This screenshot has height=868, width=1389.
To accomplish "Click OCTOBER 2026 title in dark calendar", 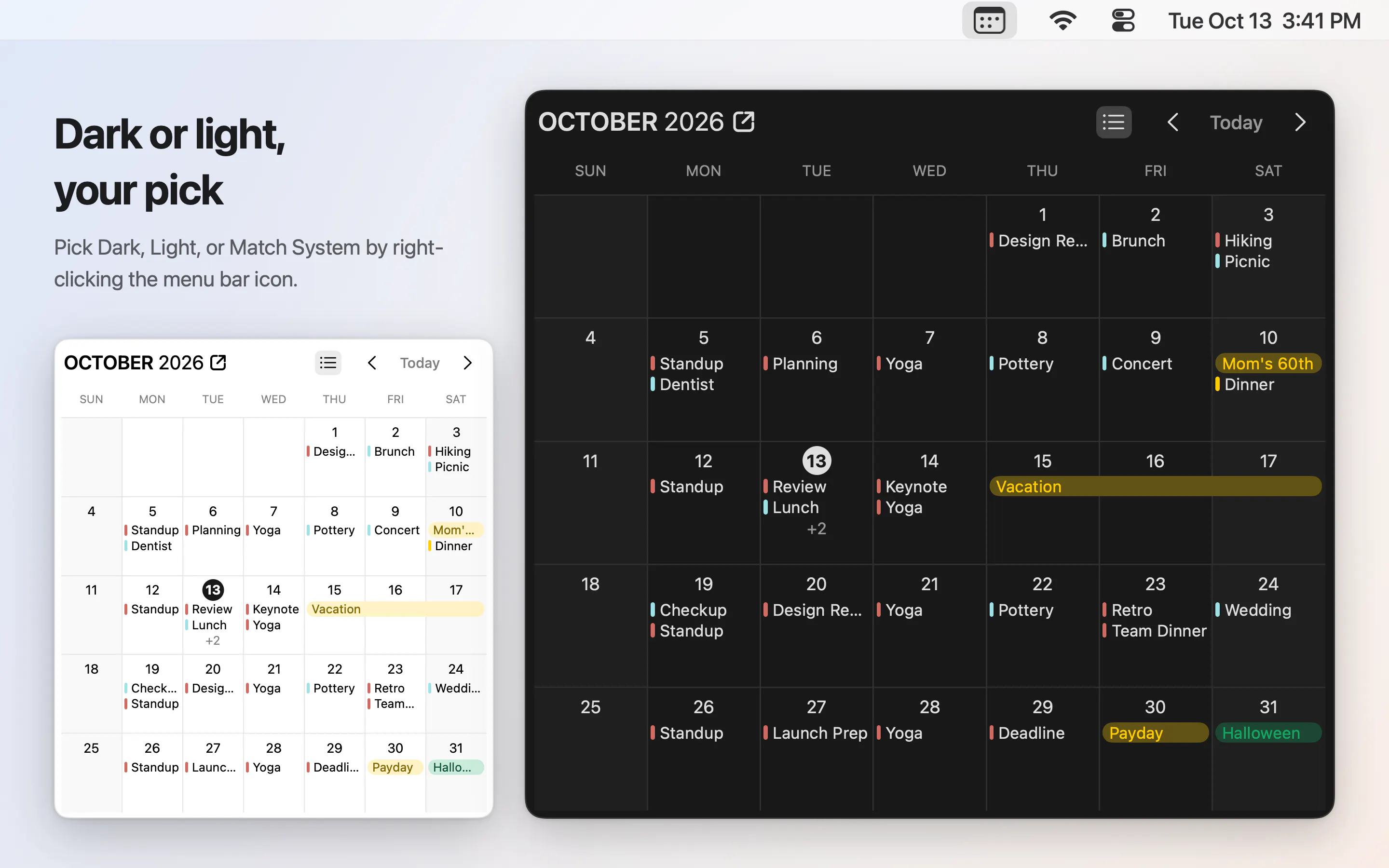I will [631, 122].
